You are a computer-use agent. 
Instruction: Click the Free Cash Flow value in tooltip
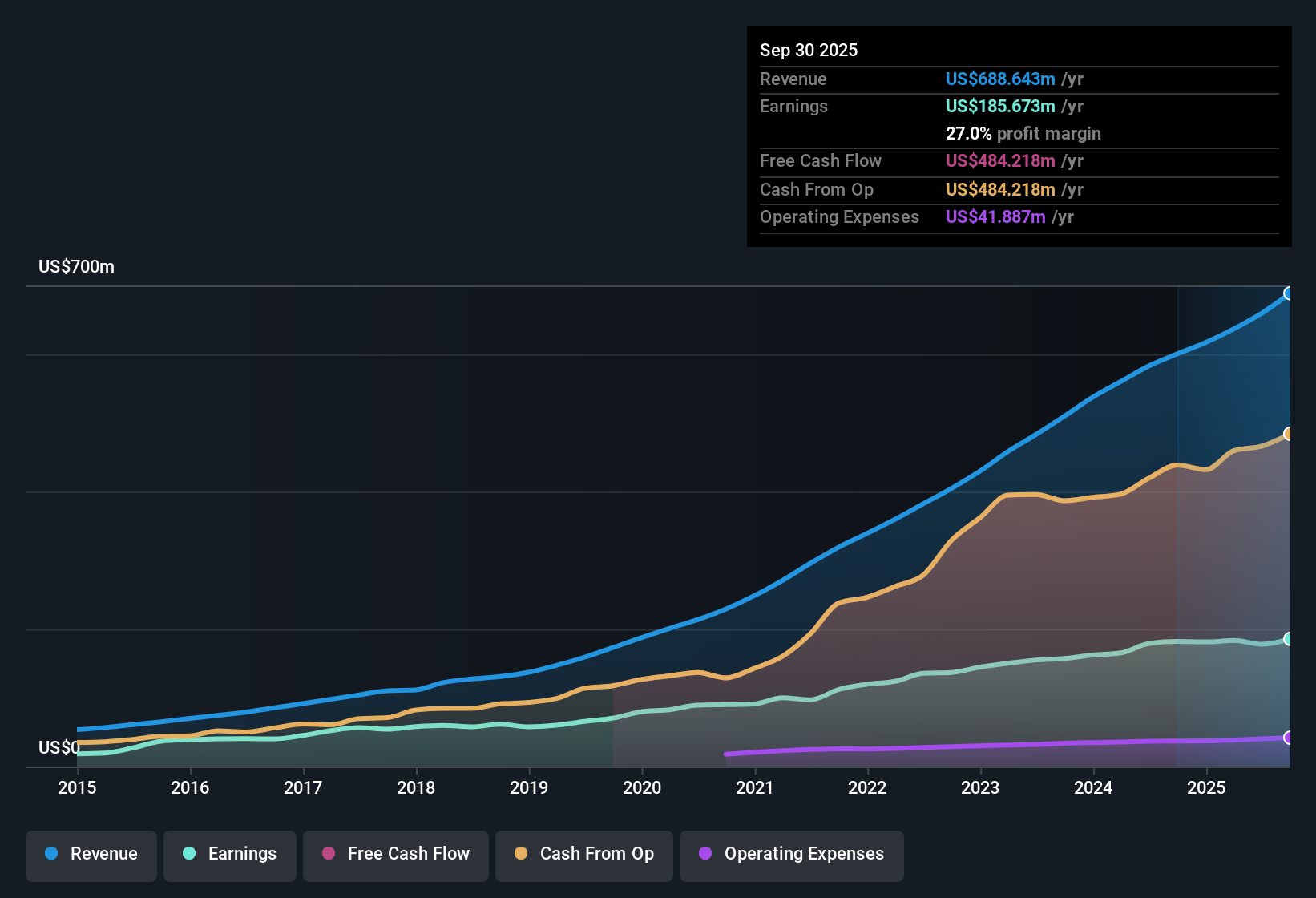coord(1000,160)
